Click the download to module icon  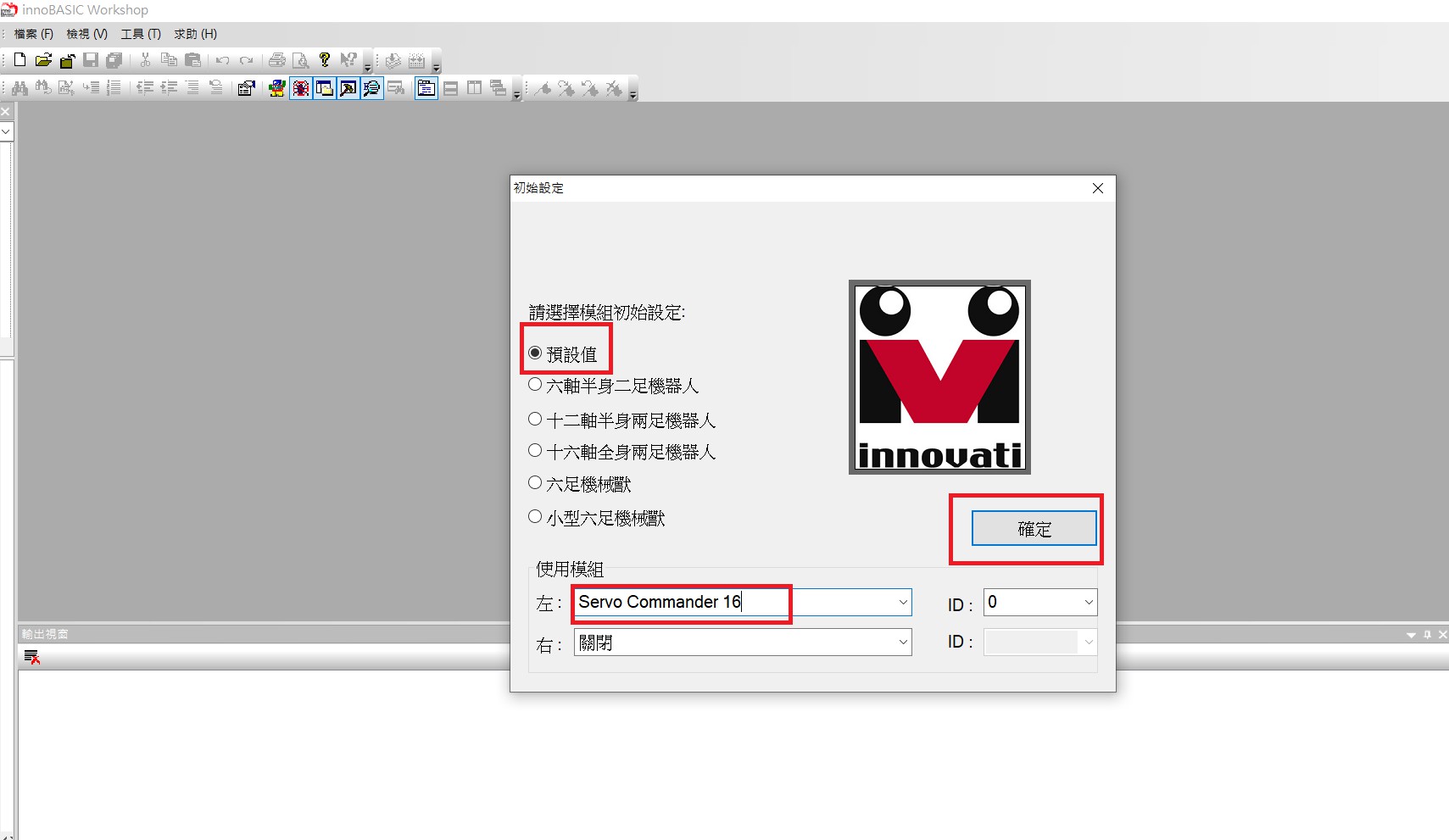pyautogui.click(x=393, y=60)
